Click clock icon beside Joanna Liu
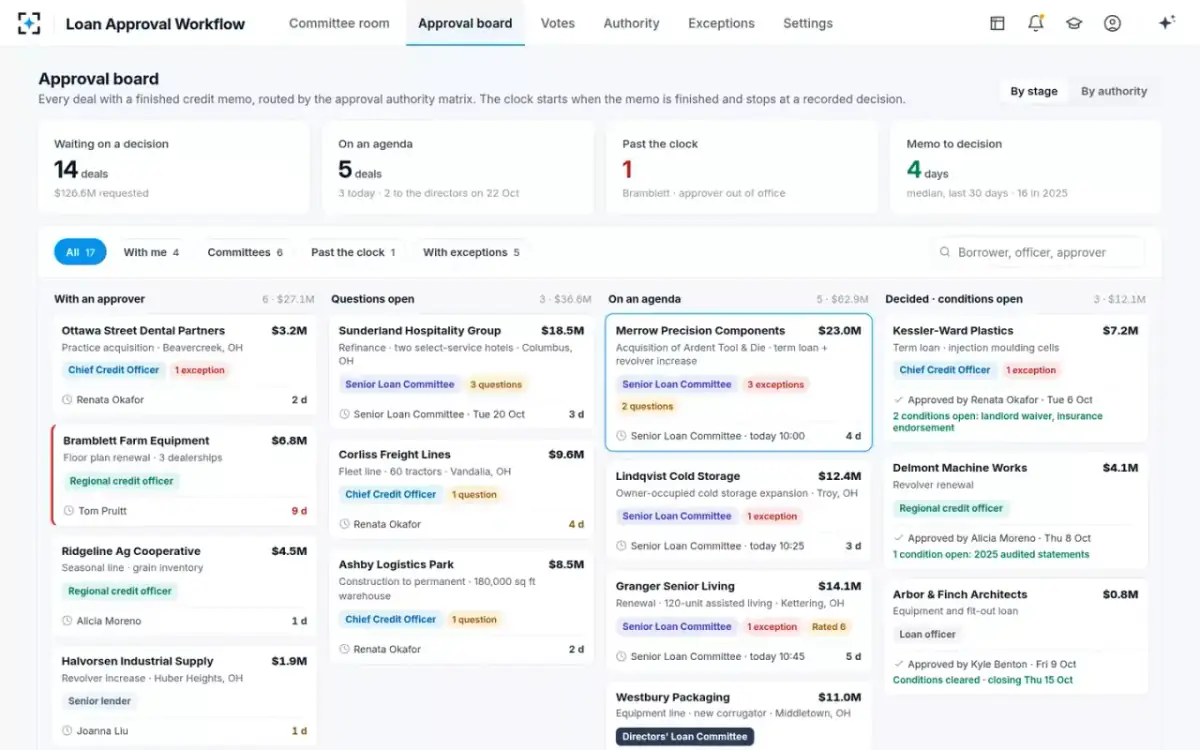 (68, 731)
